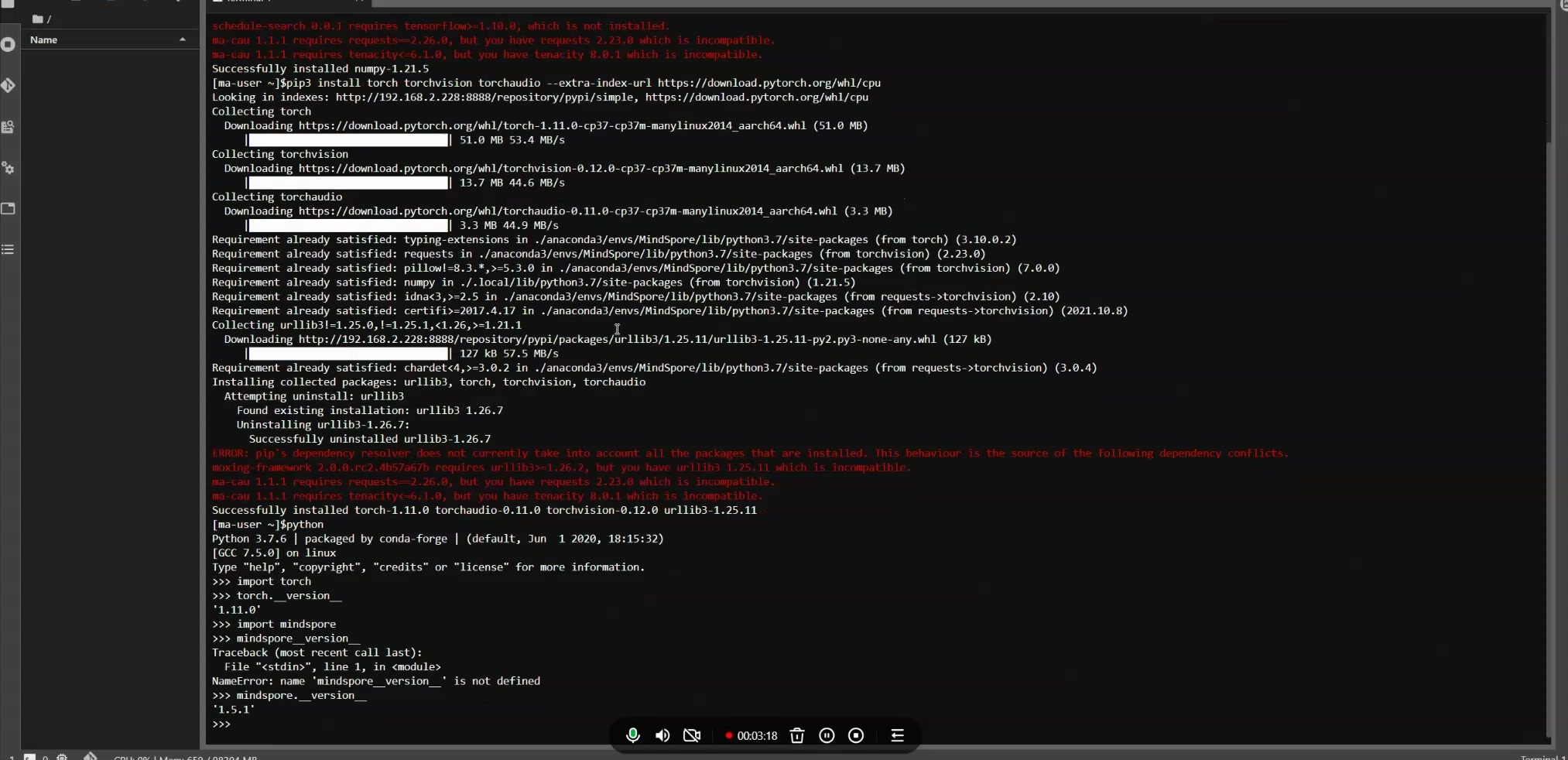Click the 'Python 3.7.6' banner line
1568x760 pixels.
point(438,539)
